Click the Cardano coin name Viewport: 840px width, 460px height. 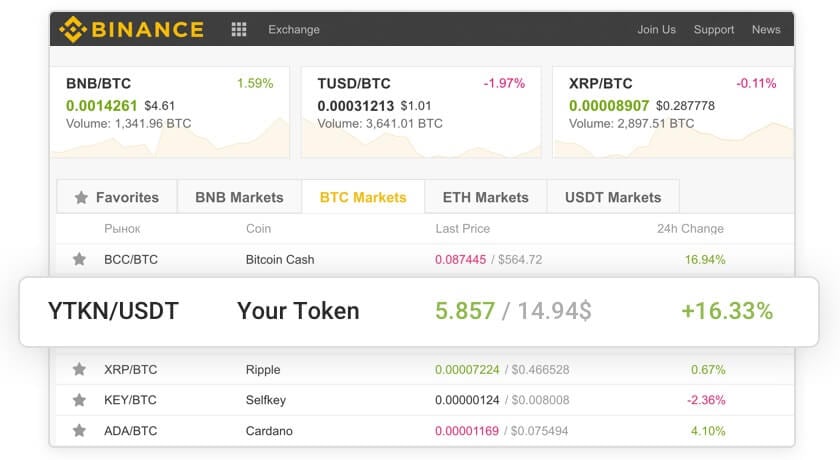point(269,431)
